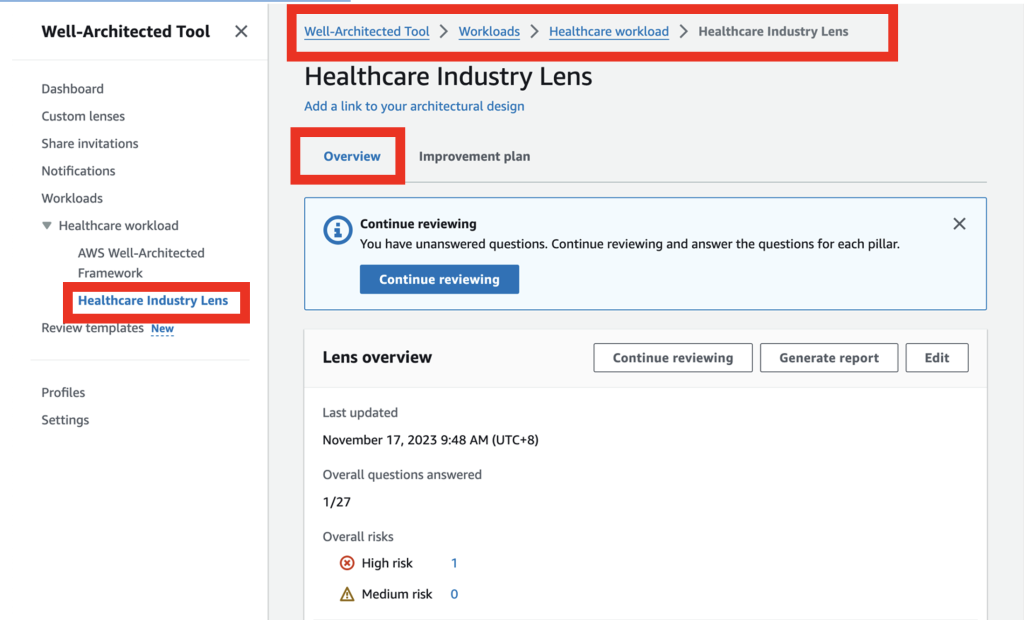This screenshot has width=1024, height=620.
Task: Click the 1/27 questions answered value
Action: pyautogui.click(x=336, y=502)
